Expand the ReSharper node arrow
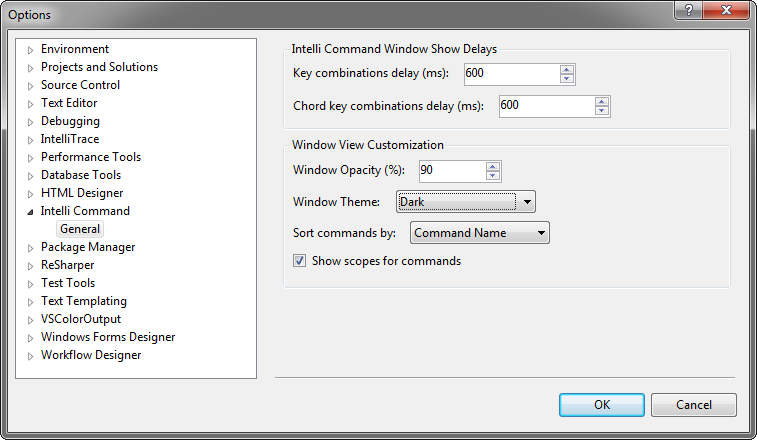 coord(30,266)
